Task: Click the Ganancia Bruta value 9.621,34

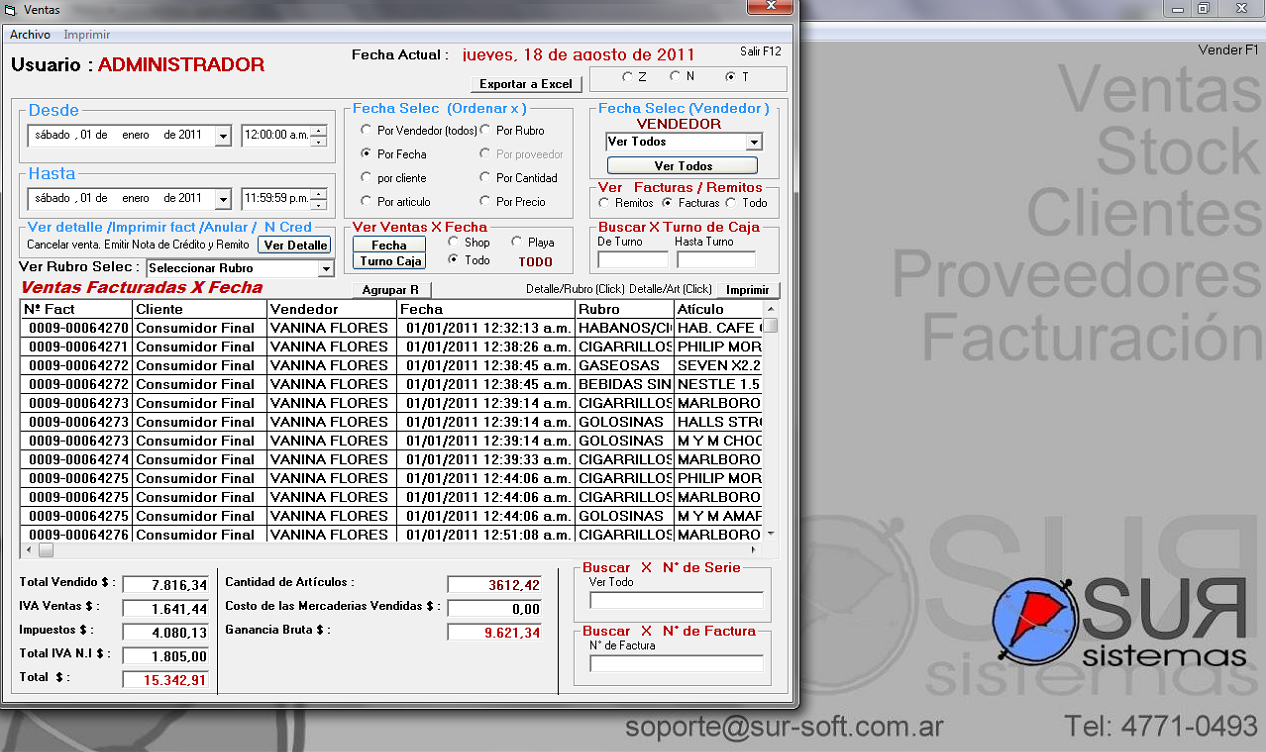Action: click(x=494, y=632)
